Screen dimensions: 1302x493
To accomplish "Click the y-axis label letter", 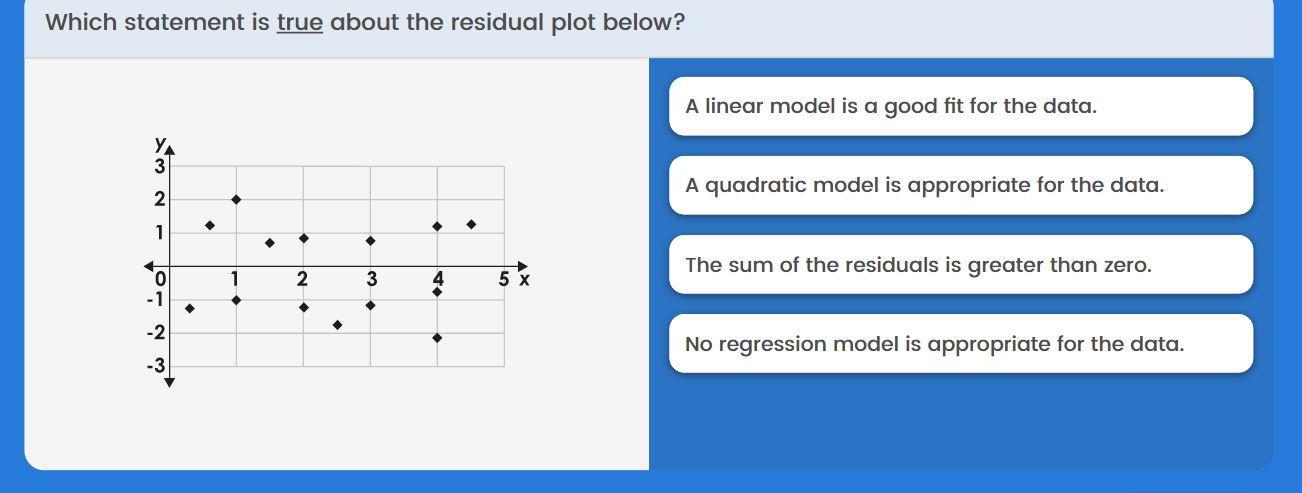I will (x=158, y=143).
